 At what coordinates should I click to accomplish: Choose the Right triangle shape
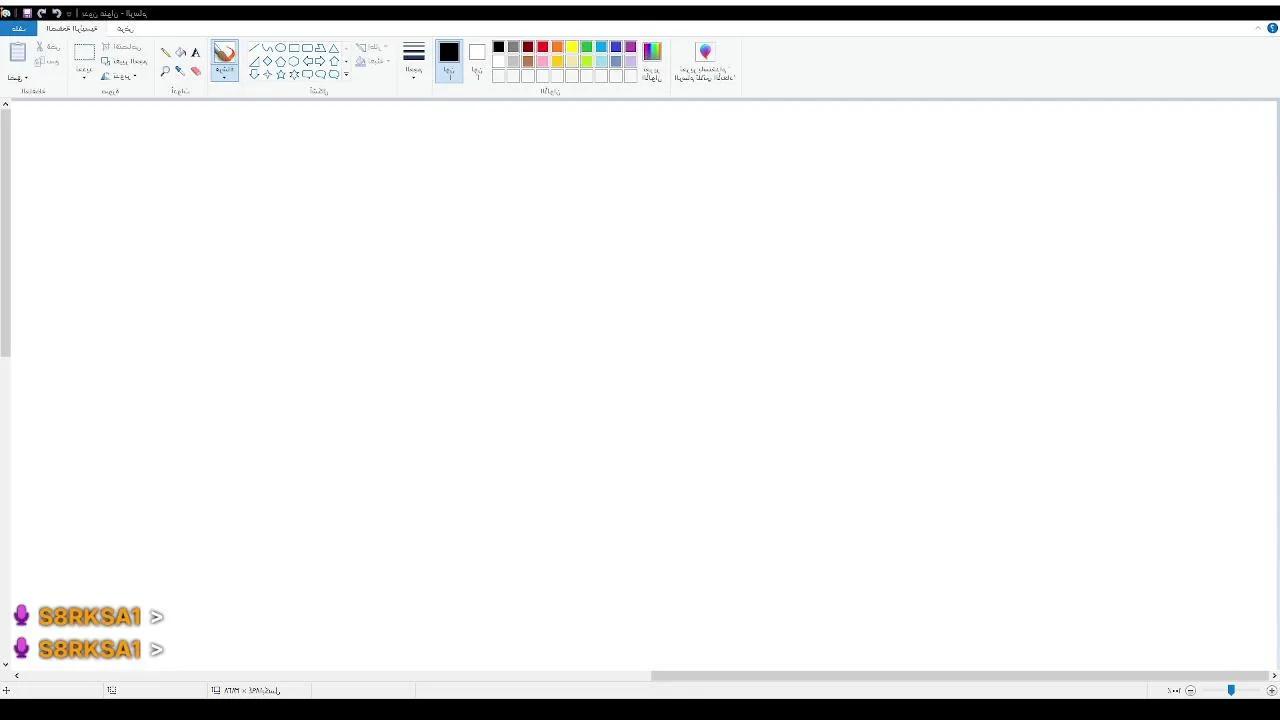click(254, 61)
